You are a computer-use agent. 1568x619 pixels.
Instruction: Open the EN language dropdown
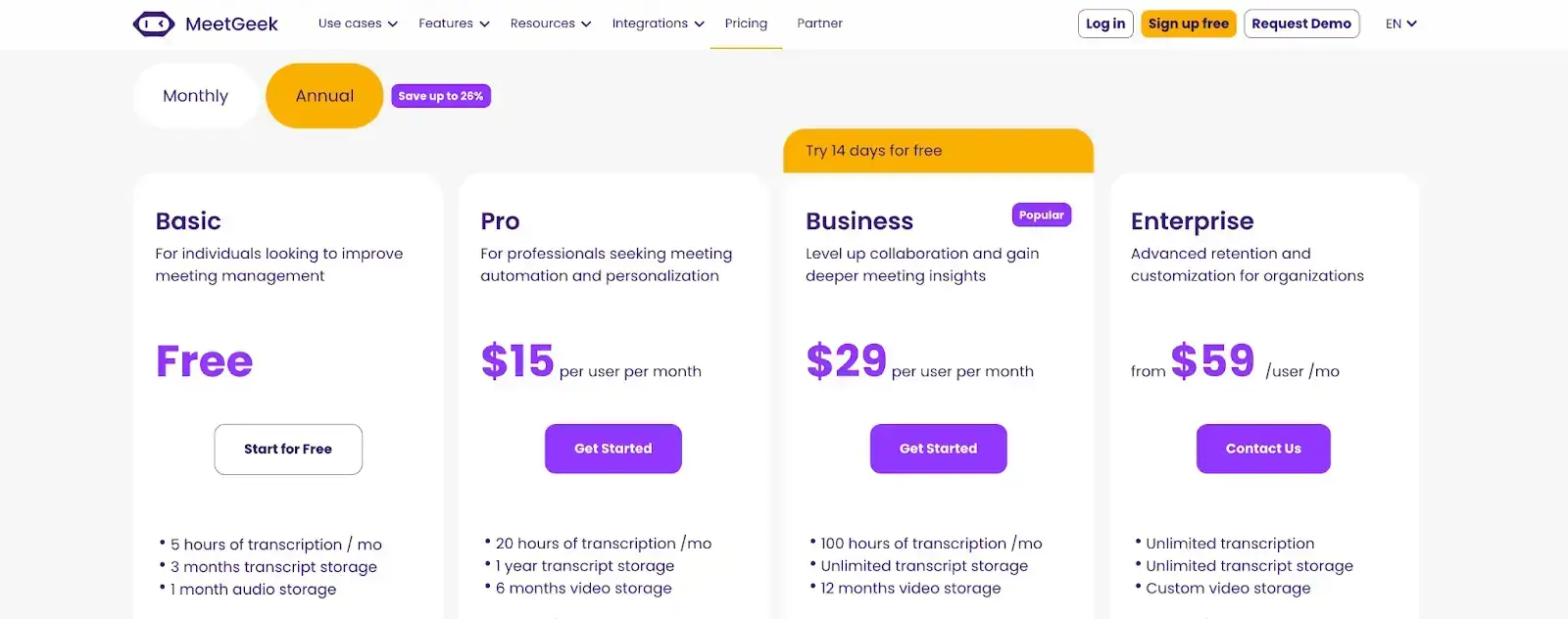click(x=1399, y=23)
